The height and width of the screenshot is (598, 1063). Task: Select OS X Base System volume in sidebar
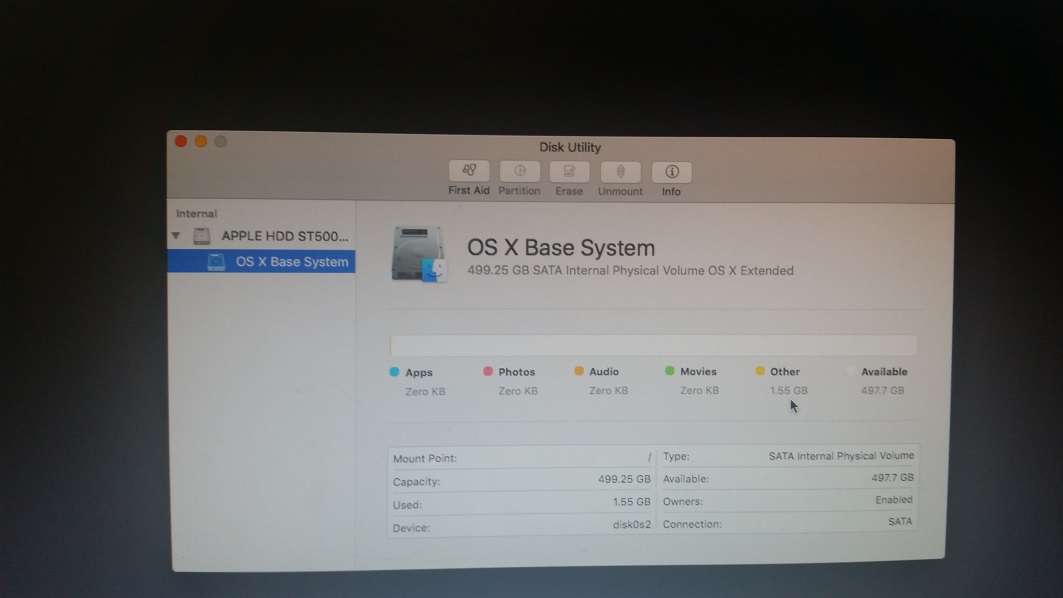point(261,262)
